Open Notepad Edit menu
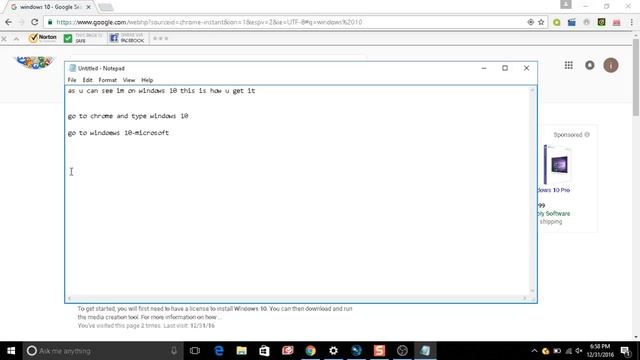Viewport: 640px width, 360px height. tap(87, 80)
